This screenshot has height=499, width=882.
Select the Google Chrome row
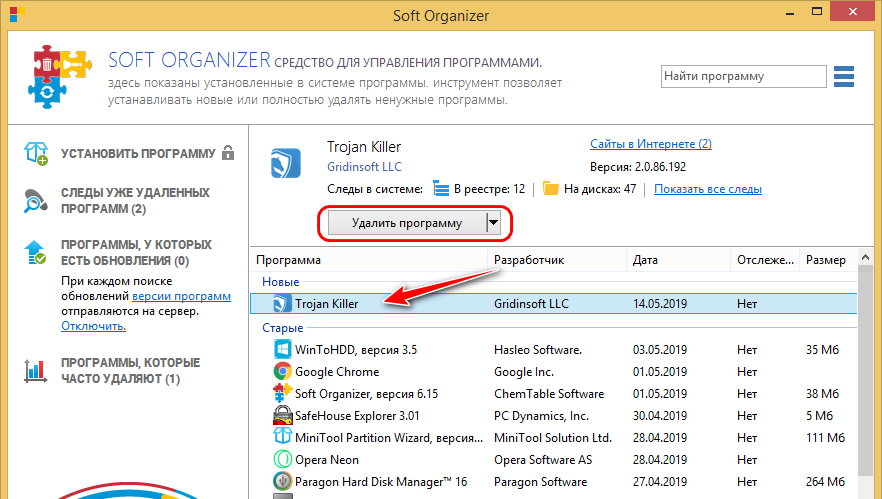[554, 371]
